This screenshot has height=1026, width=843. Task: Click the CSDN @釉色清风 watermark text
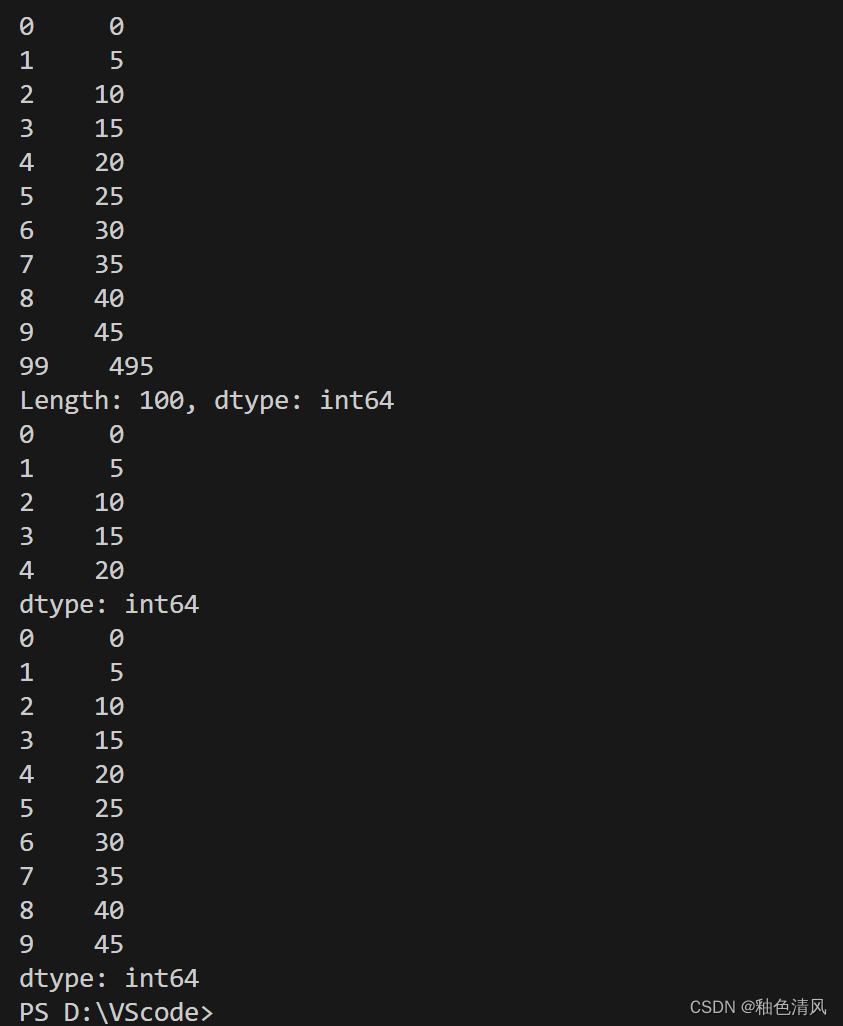click(758, 1006)
